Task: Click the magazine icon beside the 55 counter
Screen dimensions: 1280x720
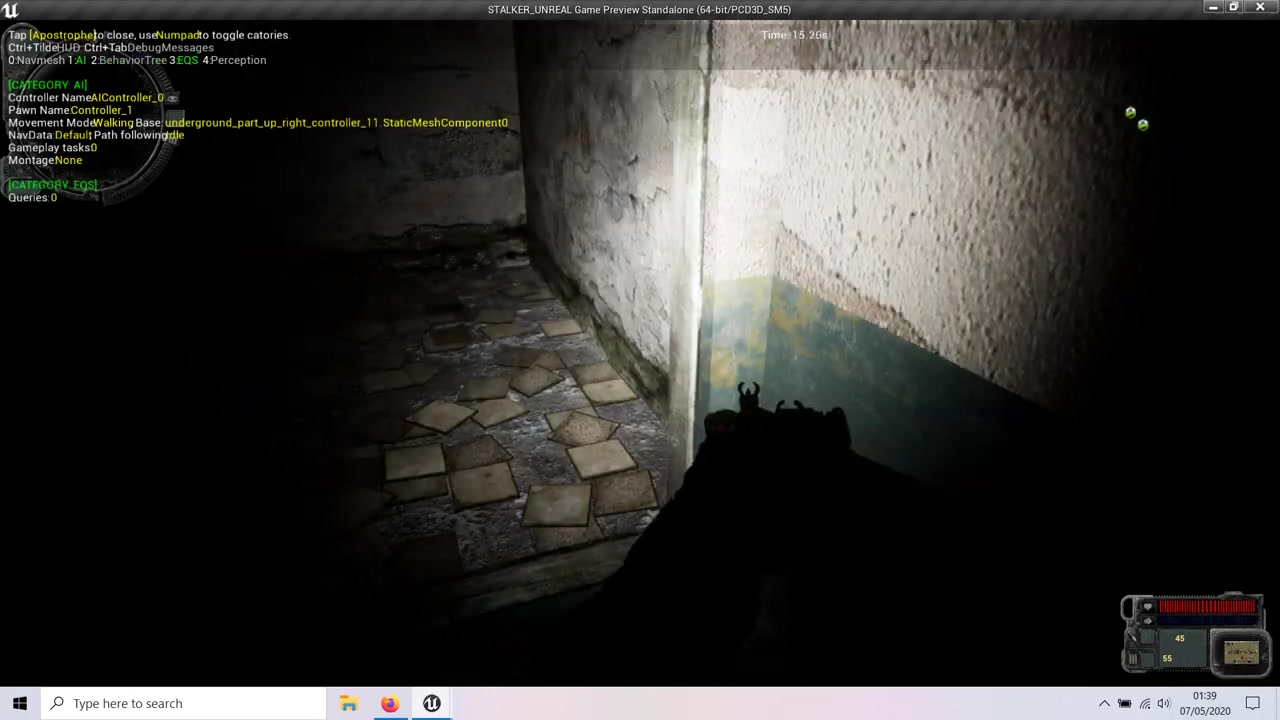Action: click(1133, 658)
